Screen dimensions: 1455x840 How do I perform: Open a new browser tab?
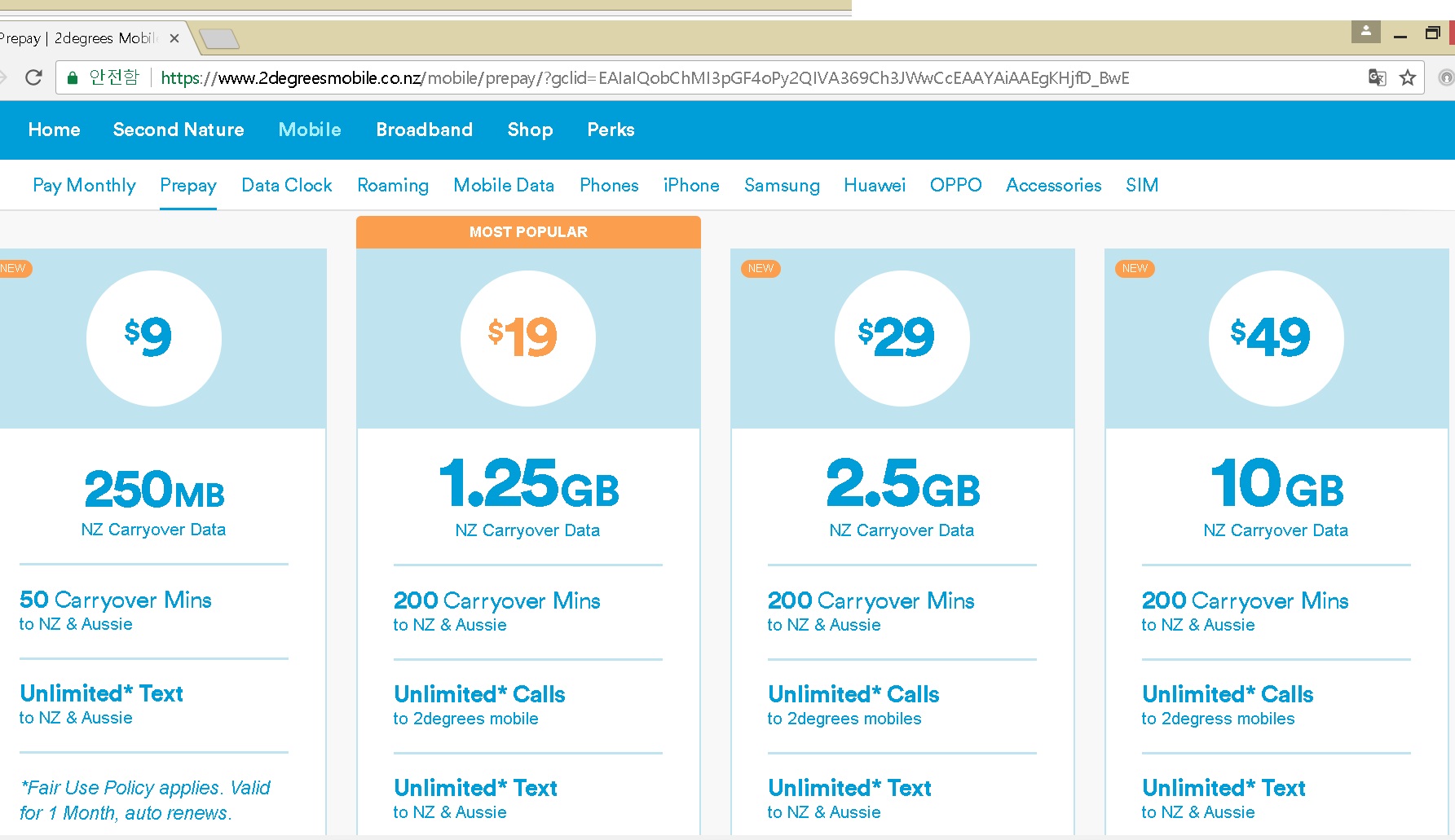(x=218, y=38)
